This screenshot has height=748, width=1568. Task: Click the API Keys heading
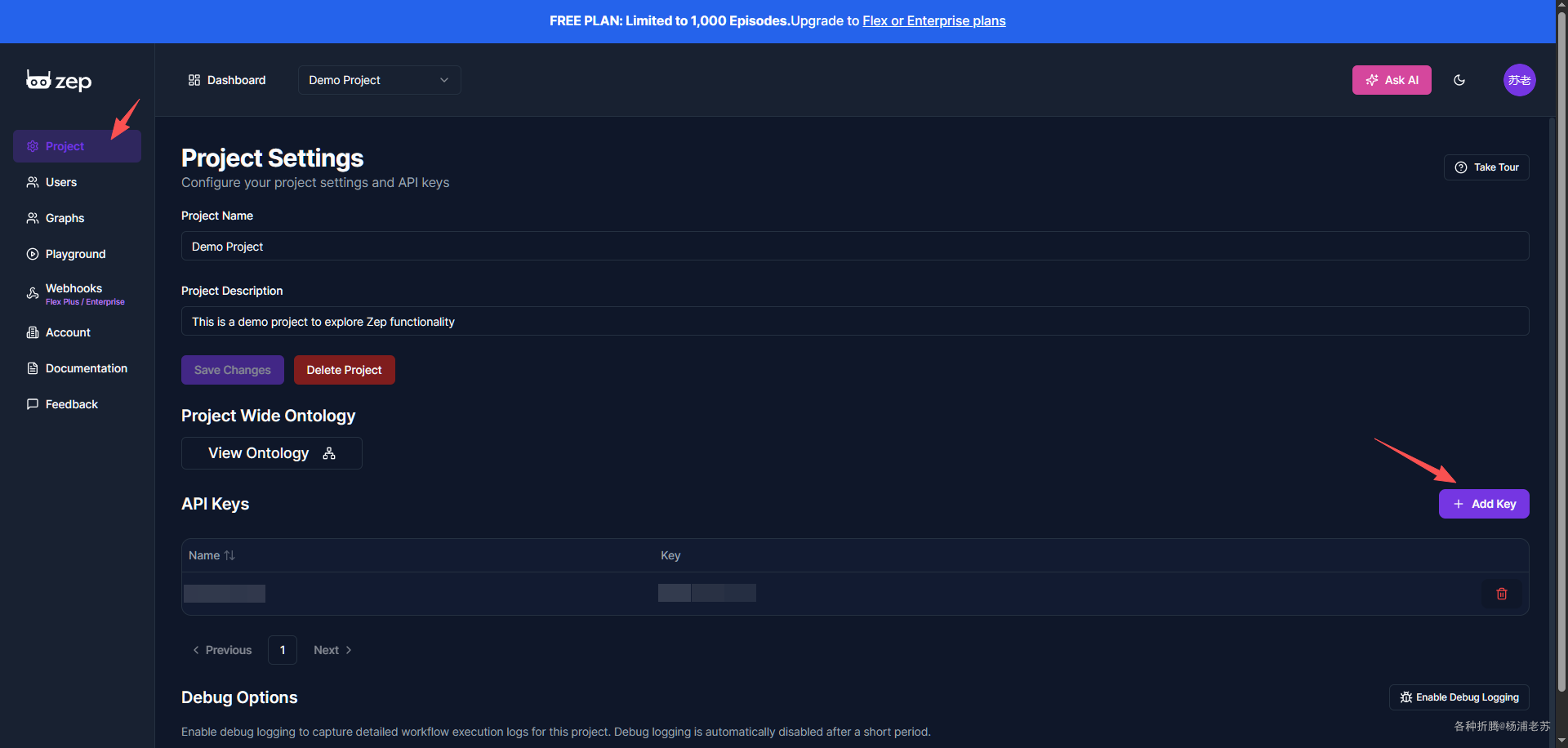coord(216,504)
